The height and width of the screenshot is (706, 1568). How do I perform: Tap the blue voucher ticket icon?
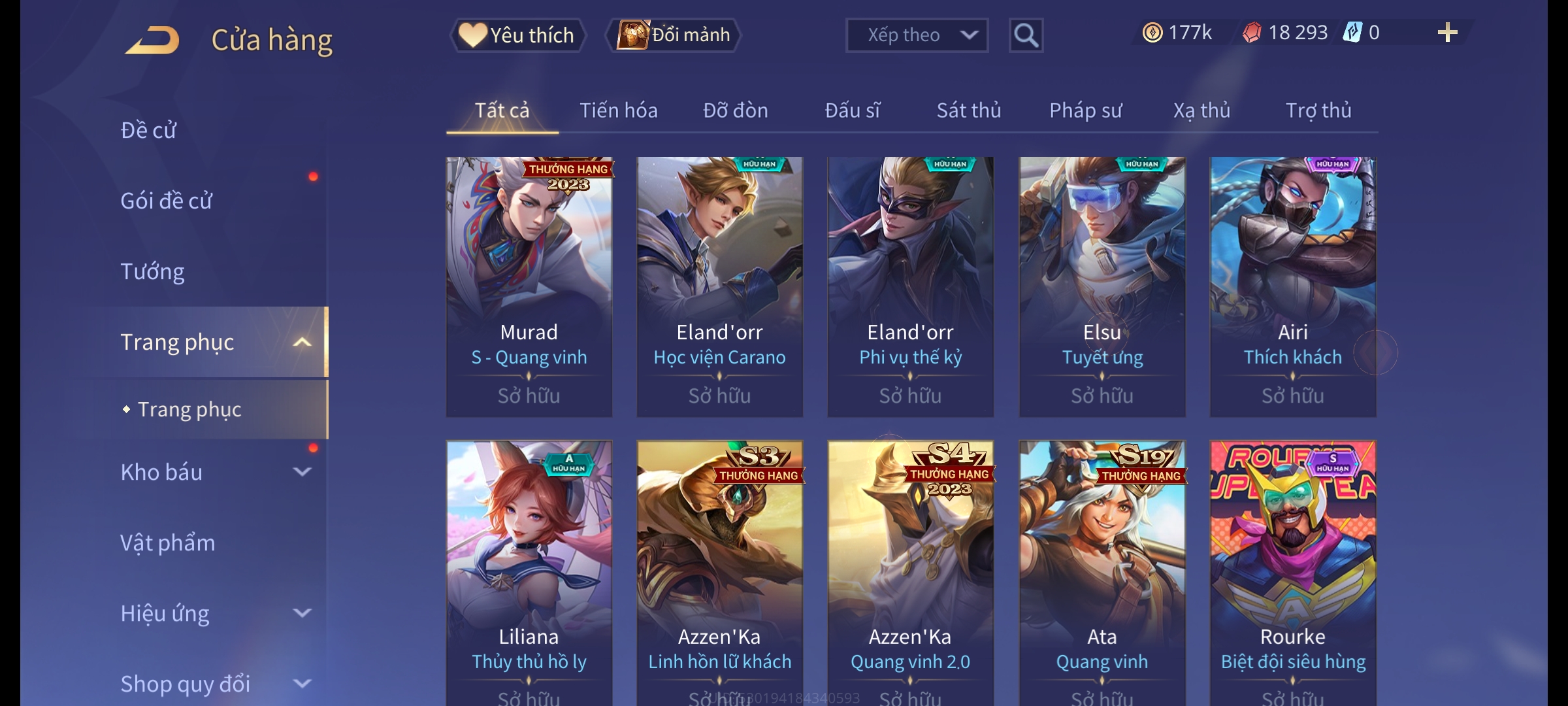1352,33
